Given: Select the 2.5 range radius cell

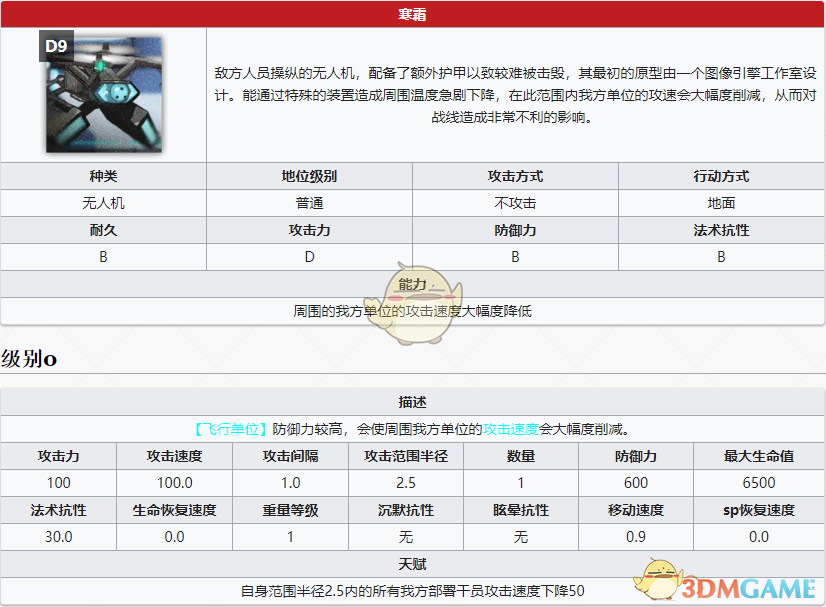Looking at the screenshot, I should pyautogui.click(x=406, y=483).
